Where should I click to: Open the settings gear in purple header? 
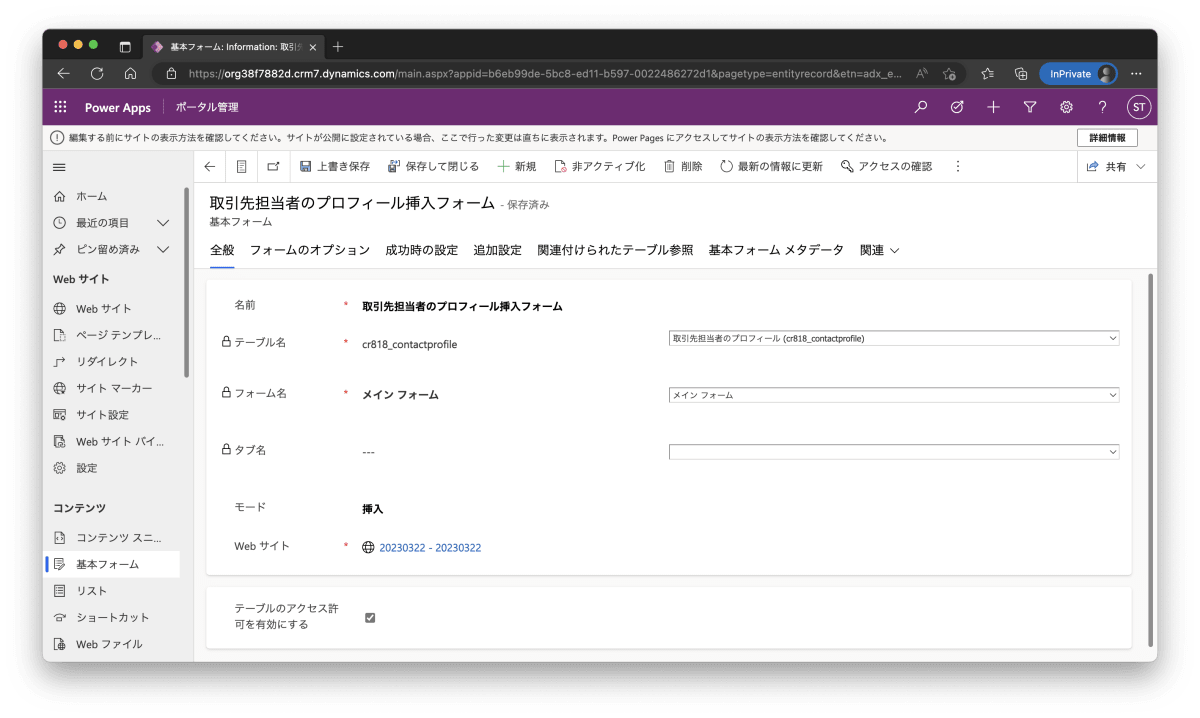(x=1066, y=107)
